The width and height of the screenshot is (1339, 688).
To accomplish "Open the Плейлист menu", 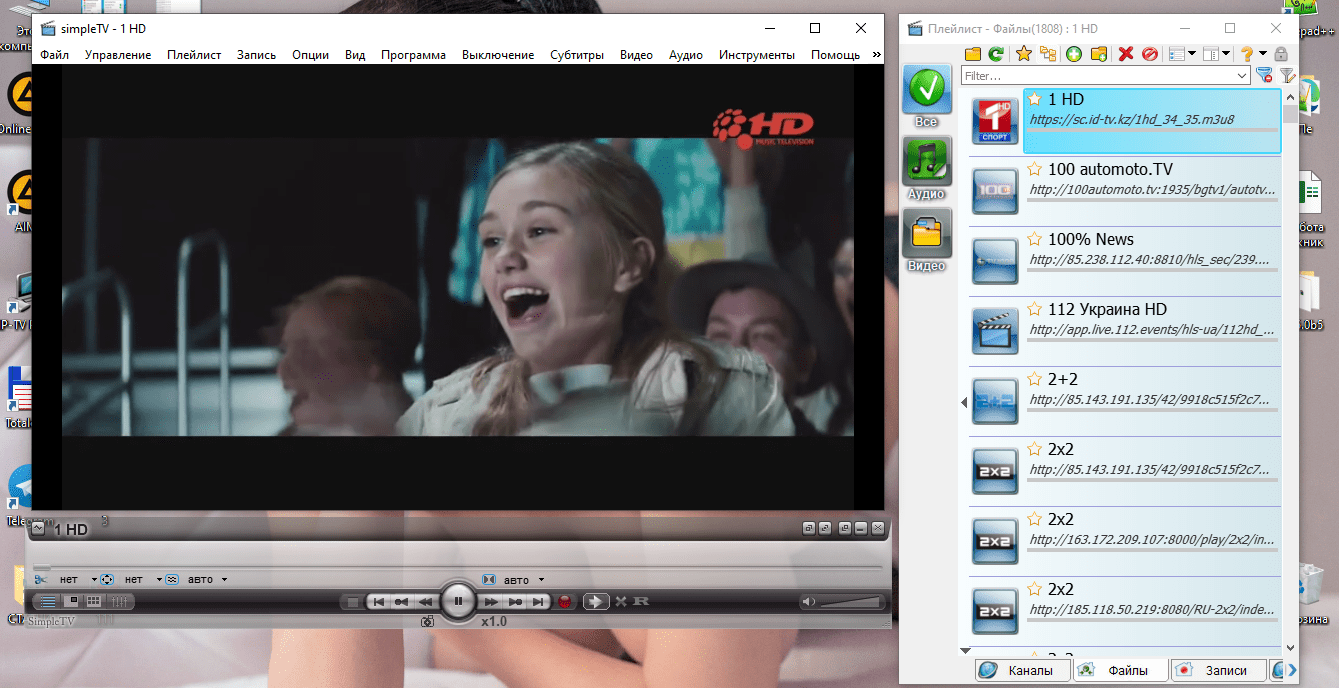I will [x=194, y=55].
